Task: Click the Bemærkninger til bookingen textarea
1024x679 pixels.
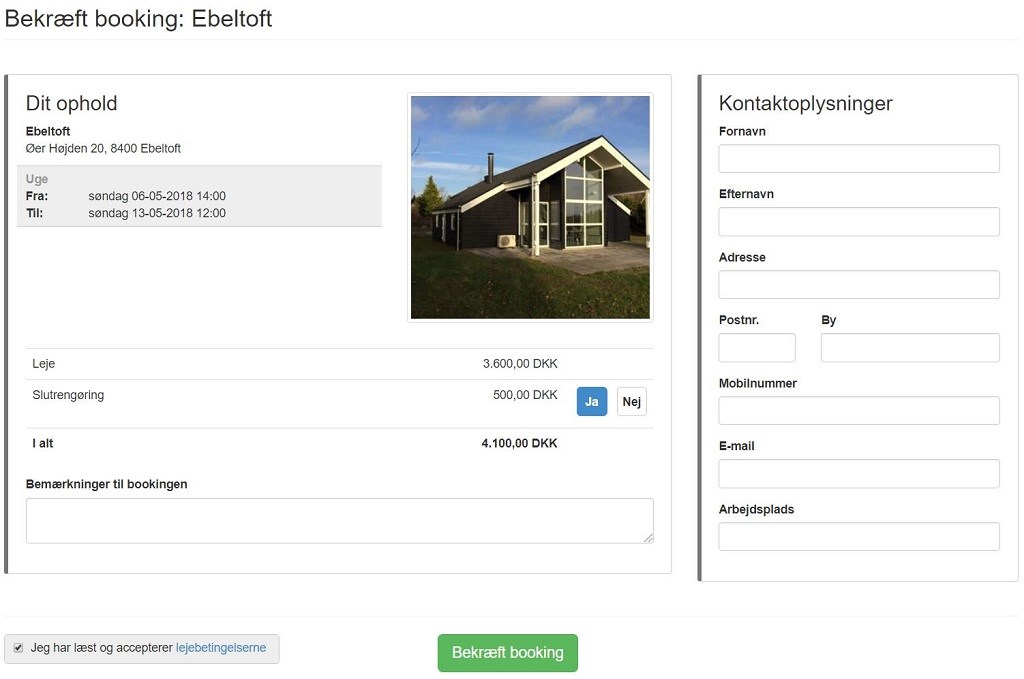Action: pos(340,521)
